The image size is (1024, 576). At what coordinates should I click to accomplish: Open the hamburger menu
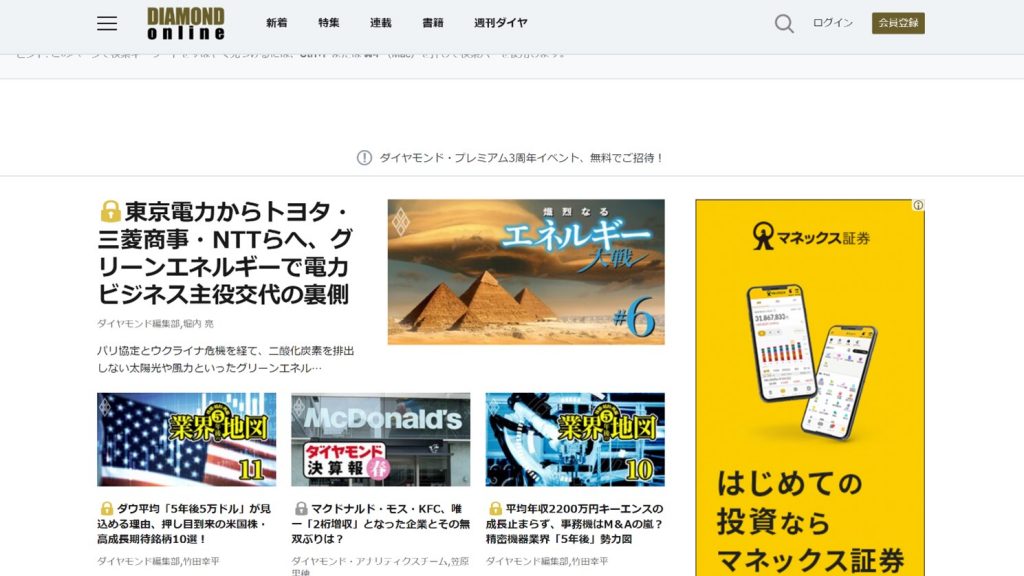pyautogui.click(x=107, y=24)
